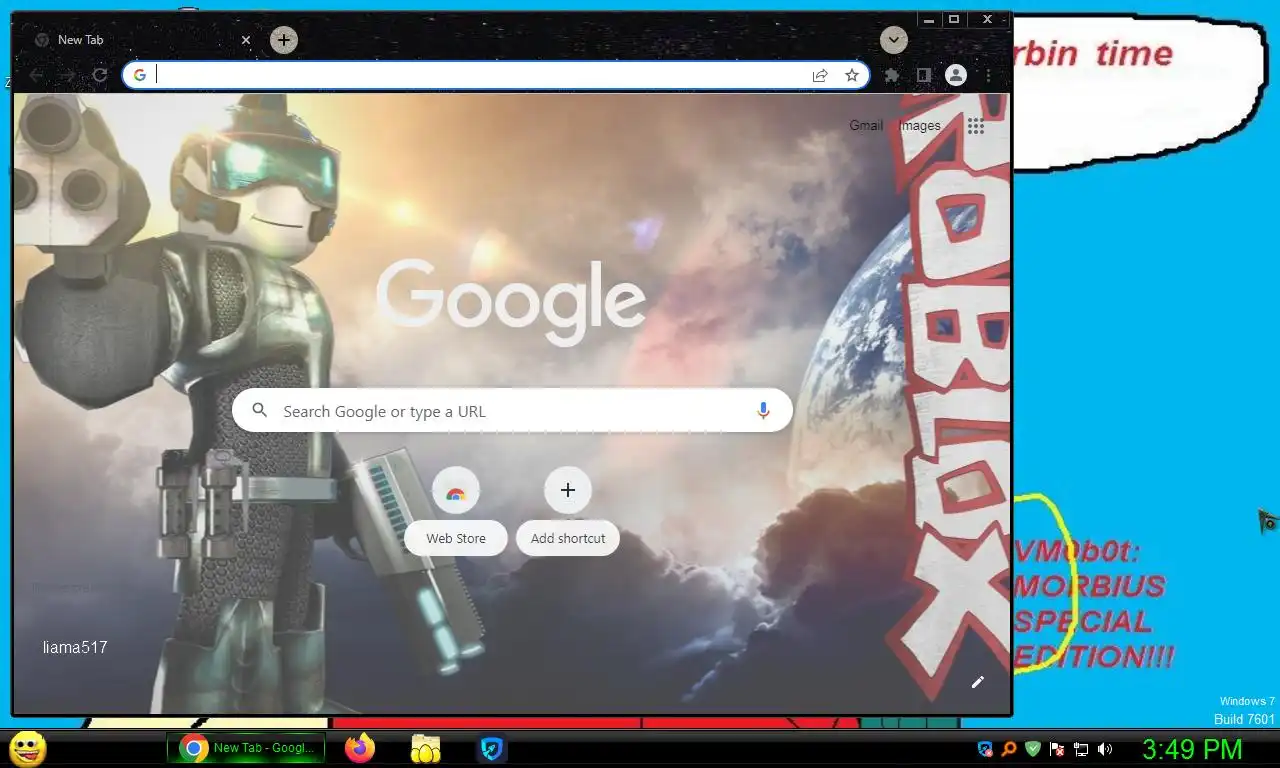The height and width of the screenshot is (768, 1280).
Task: Launch Firefox from the taskbar
Action: point(359,748)
